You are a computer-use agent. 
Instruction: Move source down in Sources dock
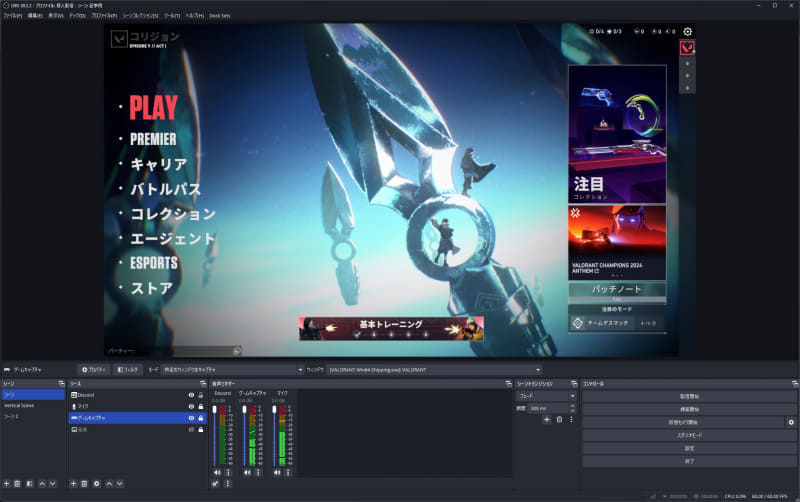pyautogui.click(x=120, y=484)
